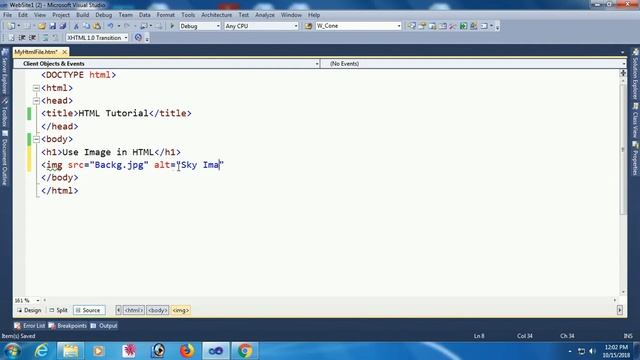Screen dimensions: 640x360
Task: Click the Paste clipboard icon
Action: click(x=97, y=26)
